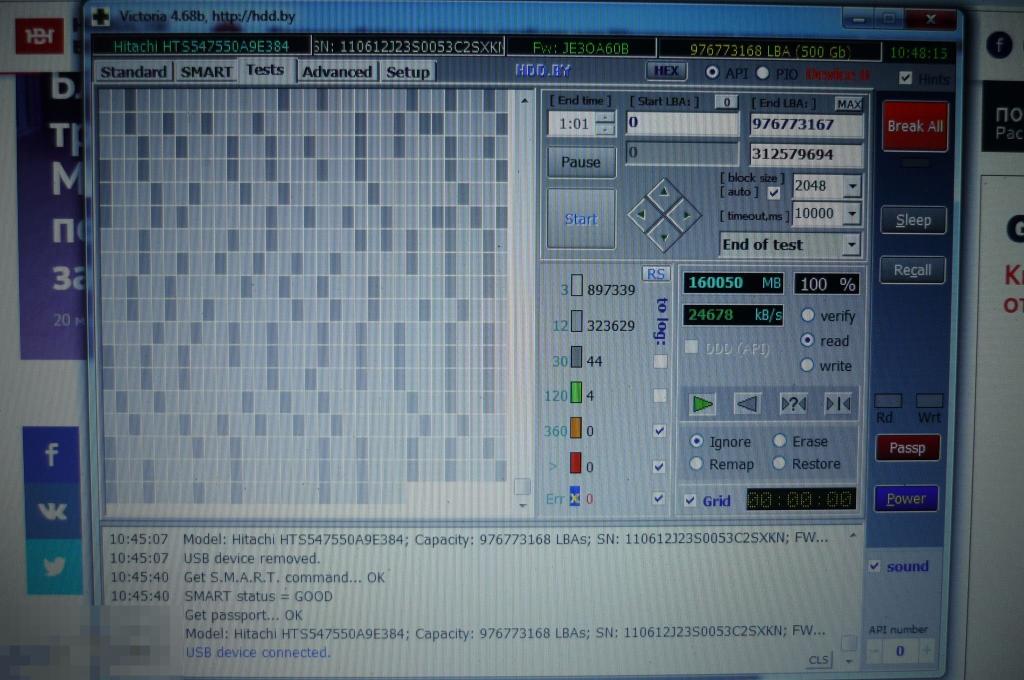Toggle the Grid checkbox

coord(691,500)
